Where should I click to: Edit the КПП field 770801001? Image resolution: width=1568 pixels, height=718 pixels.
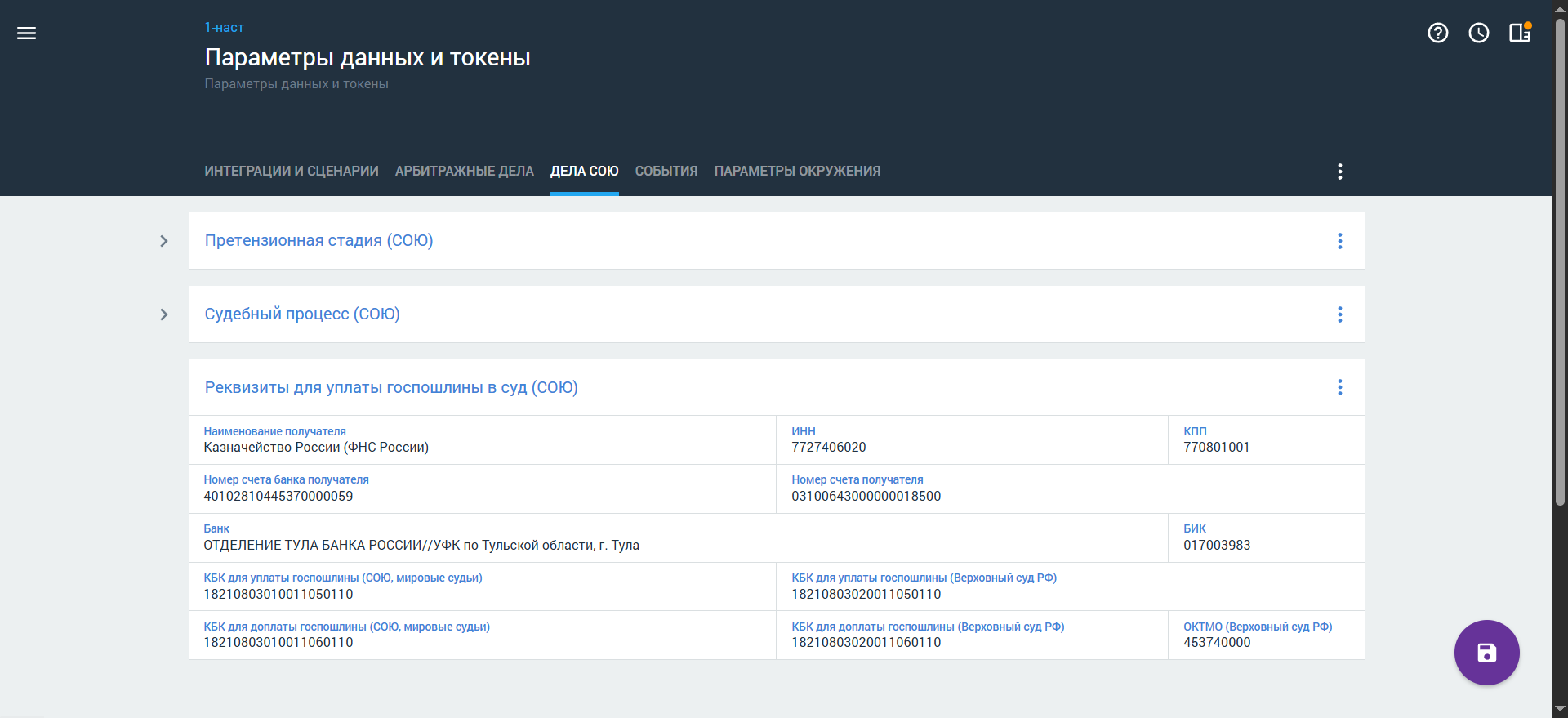coord(1267,440)
